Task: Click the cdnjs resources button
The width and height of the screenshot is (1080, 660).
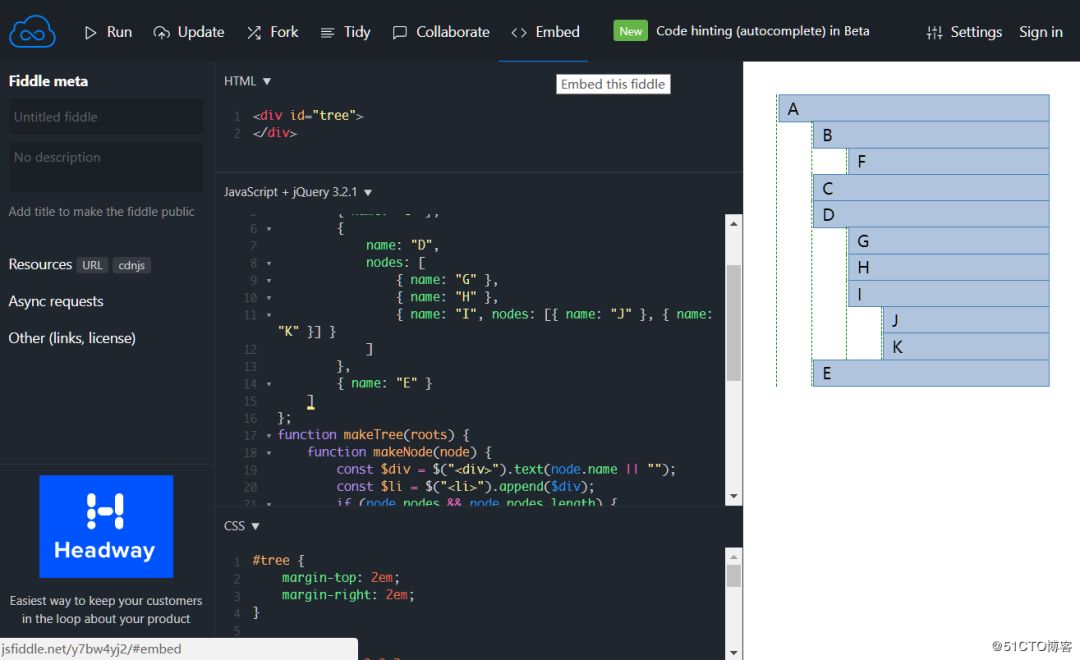Action: click(132, 265)
